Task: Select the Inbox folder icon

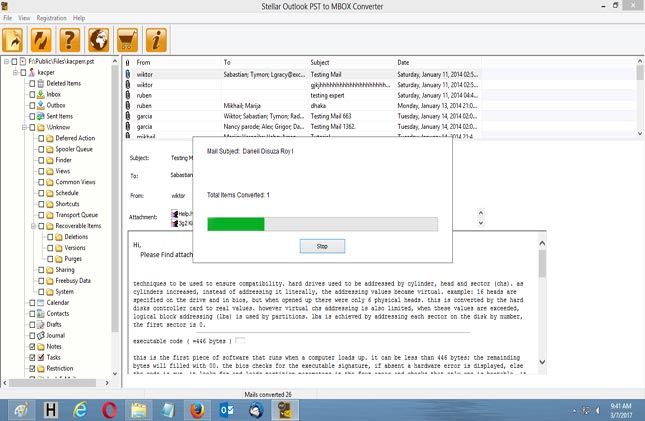Action: (41, 94)
